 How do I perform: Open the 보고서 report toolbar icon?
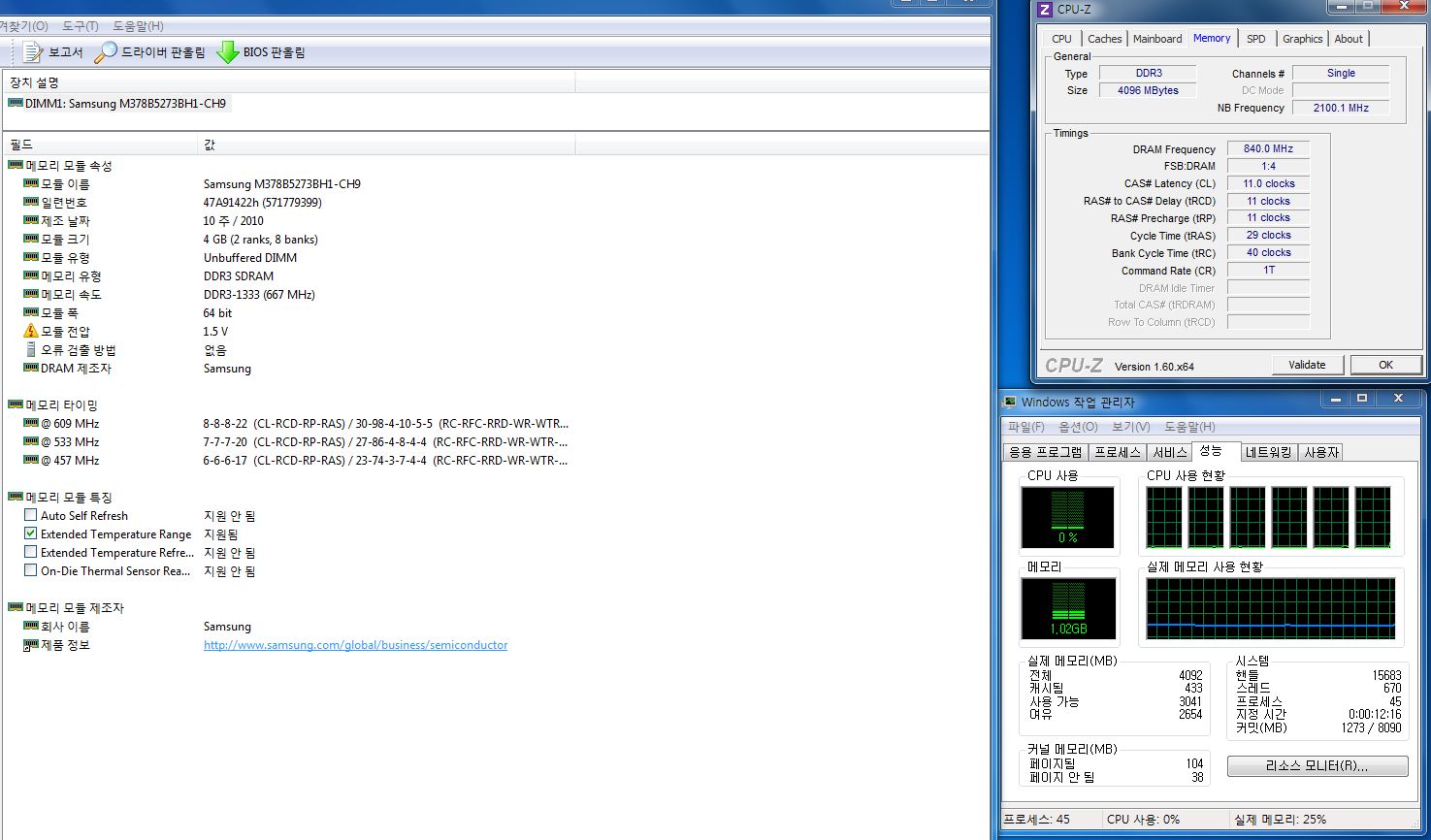33,52
